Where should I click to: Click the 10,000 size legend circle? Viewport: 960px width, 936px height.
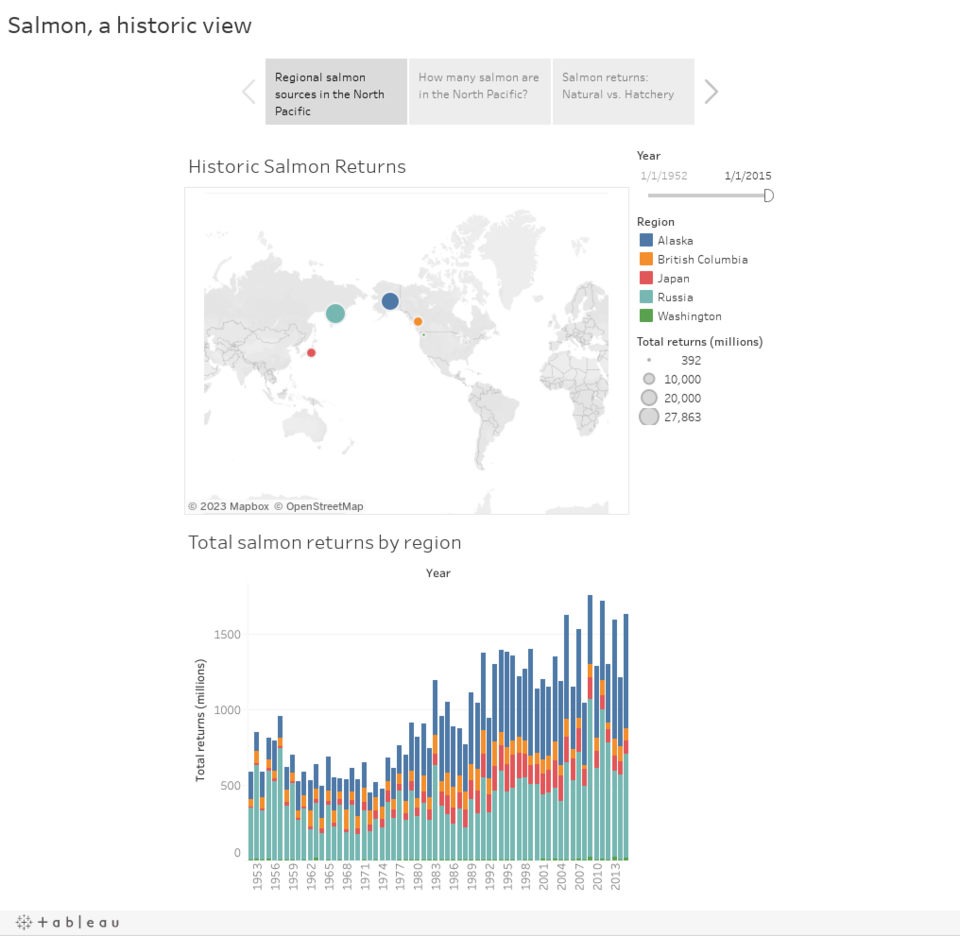649,379
